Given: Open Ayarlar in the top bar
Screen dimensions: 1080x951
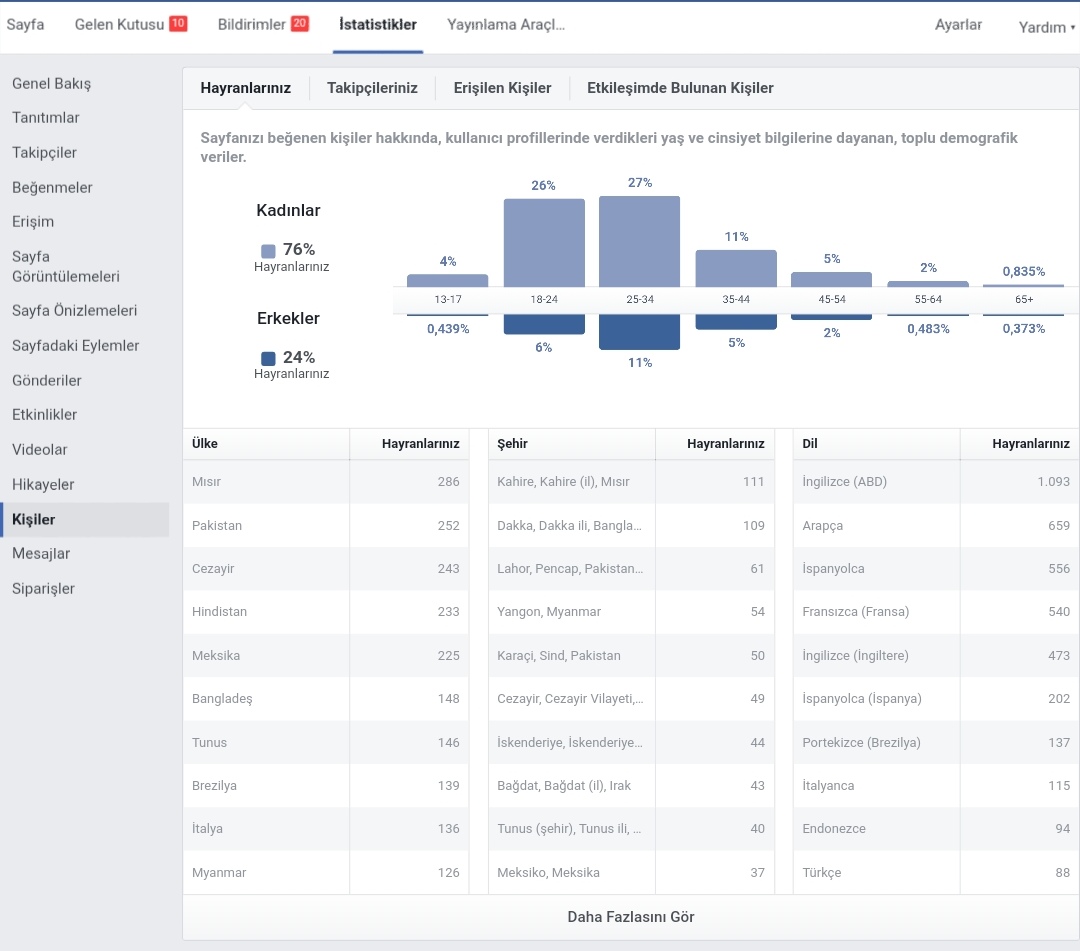Looking at the screenshot, I should click(x=958, y=25).
